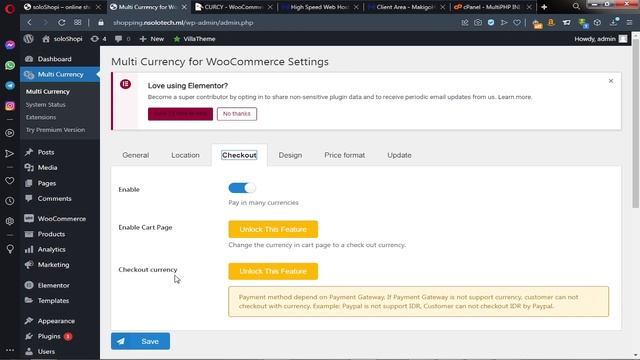Open Howdy, admin account menu
This screenshot has width=640, height=360.
tap(600, 39)
